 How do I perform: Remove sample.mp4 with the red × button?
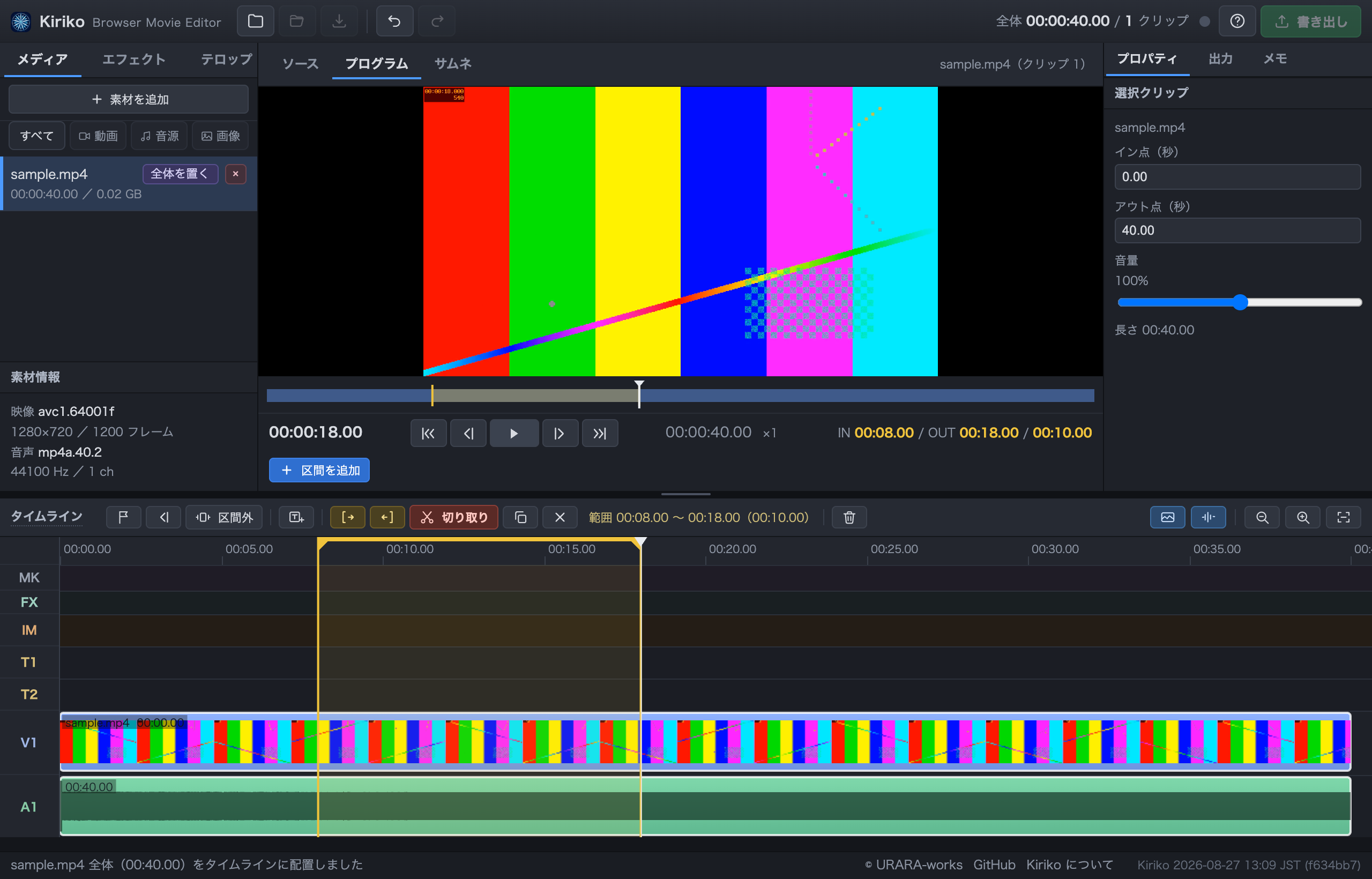coord(236,174)
